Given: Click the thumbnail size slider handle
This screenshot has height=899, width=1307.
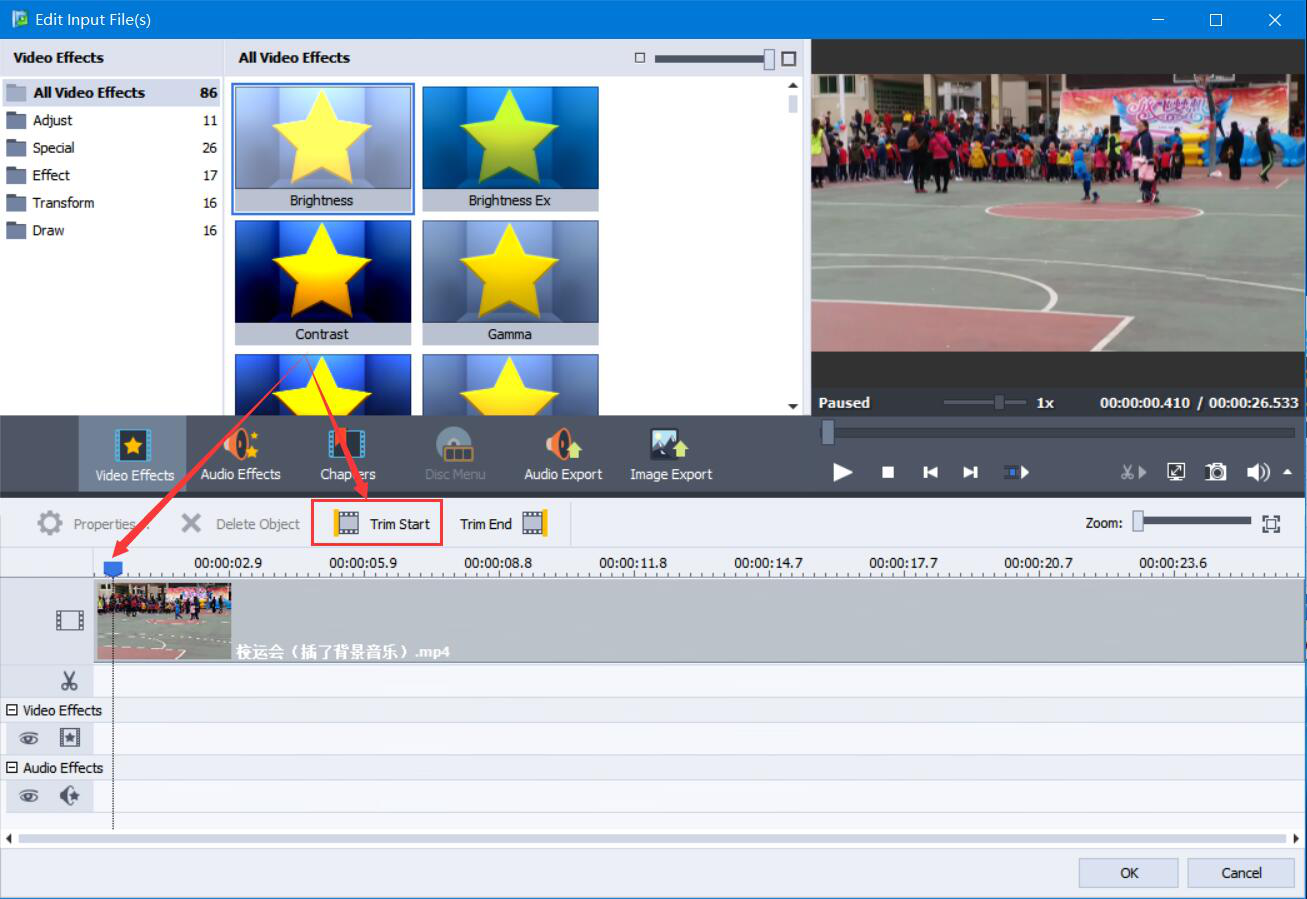Looking at the screenshot, I should [769, 59].
